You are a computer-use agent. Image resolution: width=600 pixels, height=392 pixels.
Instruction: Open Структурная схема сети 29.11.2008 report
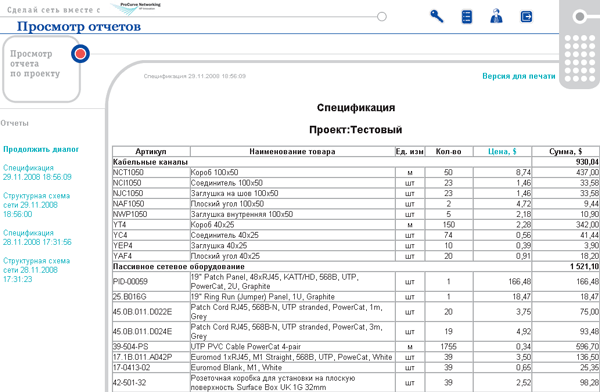point(36,205)
